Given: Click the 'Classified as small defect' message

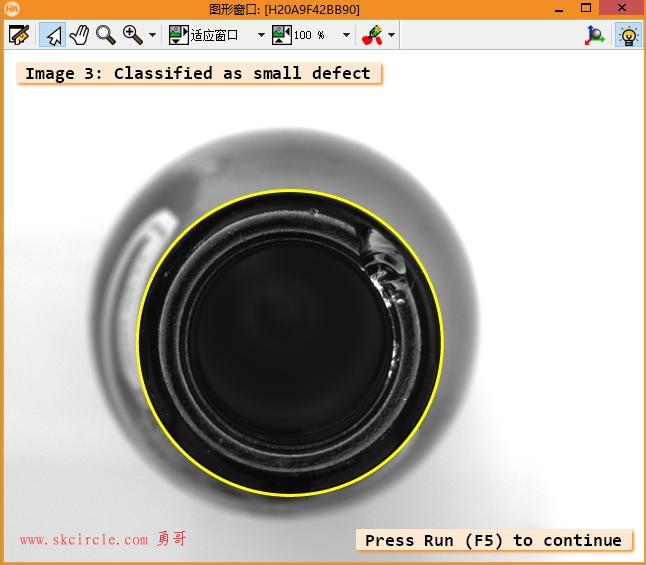Looking at the screenshot, I should (199, 73).
